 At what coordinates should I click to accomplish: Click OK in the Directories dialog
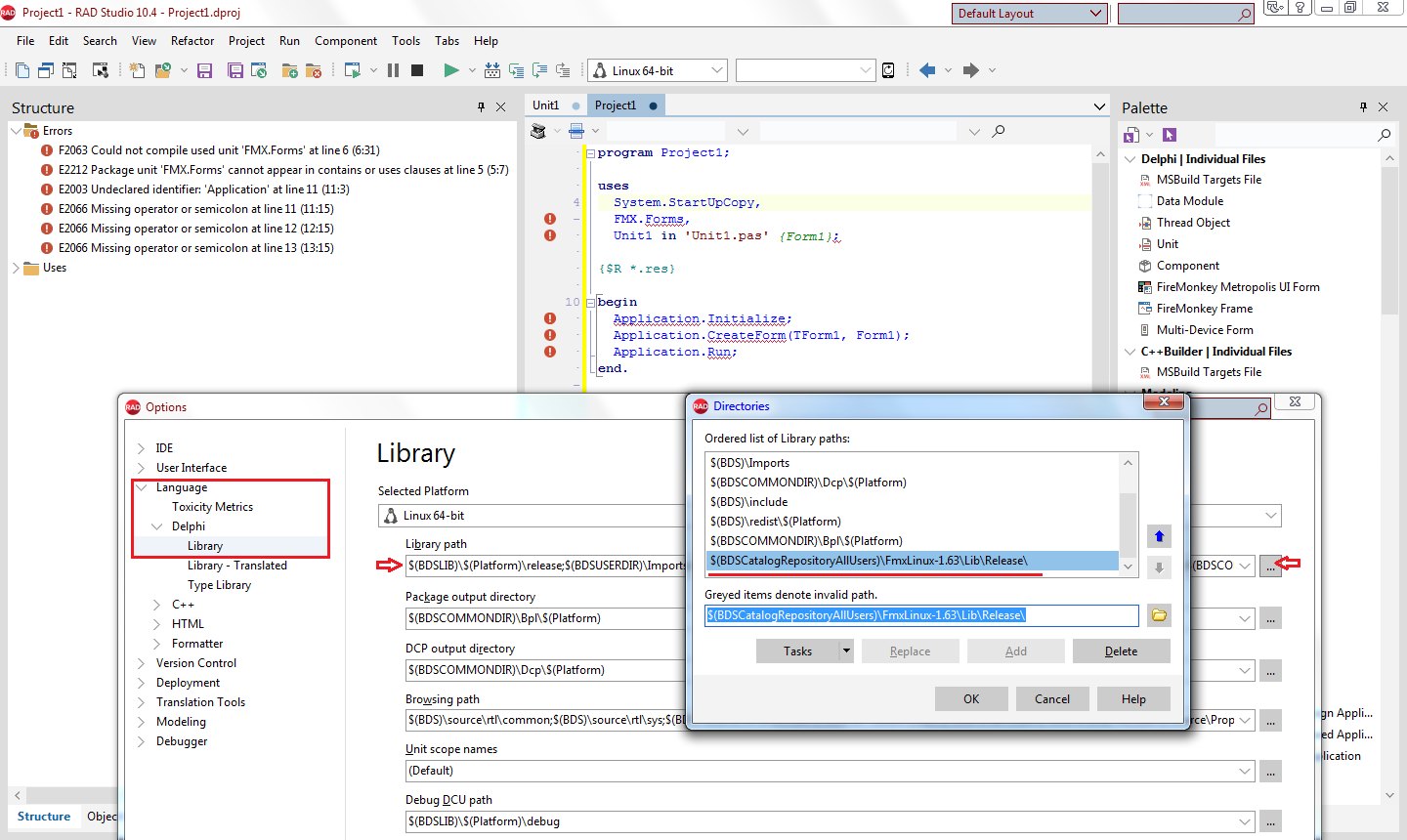[971, 699]
